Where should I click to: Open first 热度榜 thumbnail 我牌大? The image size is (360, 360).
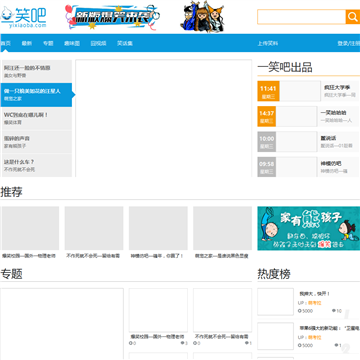coord(275,302)
